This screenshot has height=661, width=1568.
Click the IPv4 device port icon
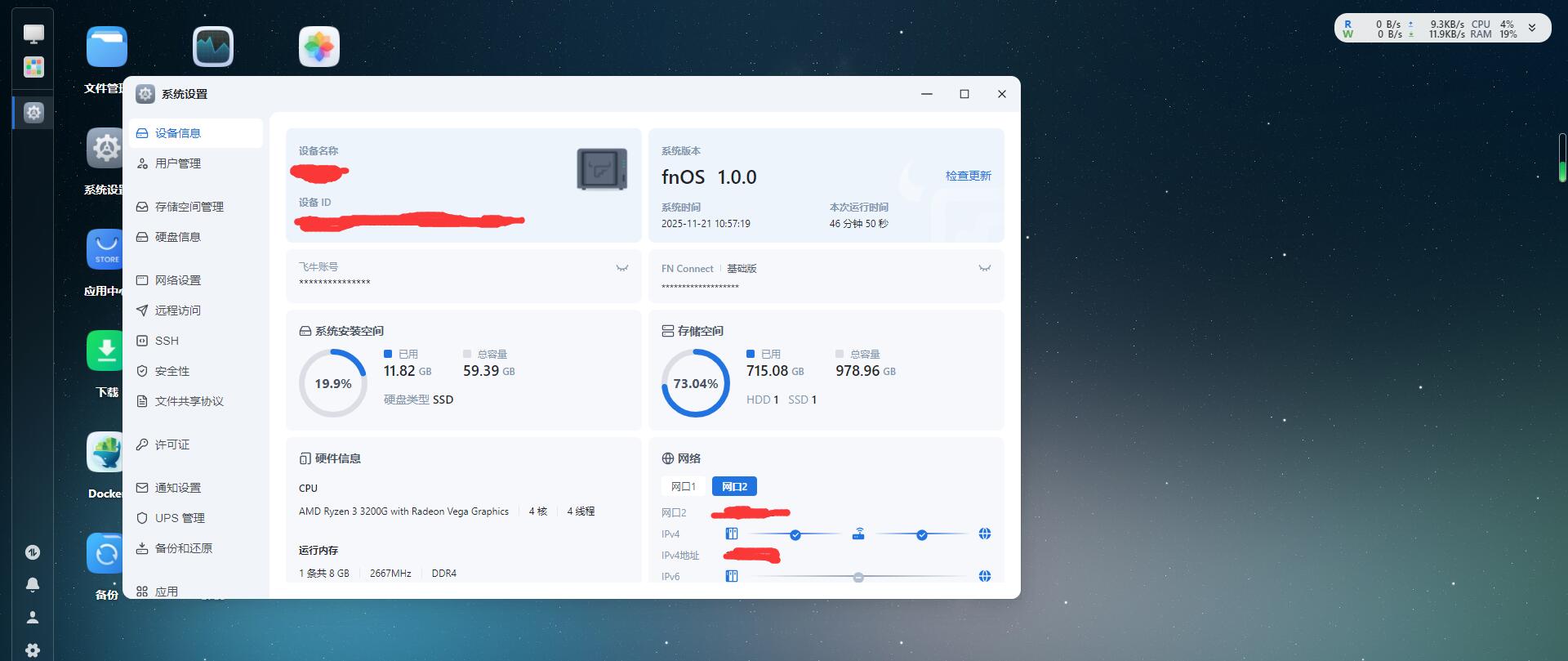pyautogui.click(x=732, y=534)
